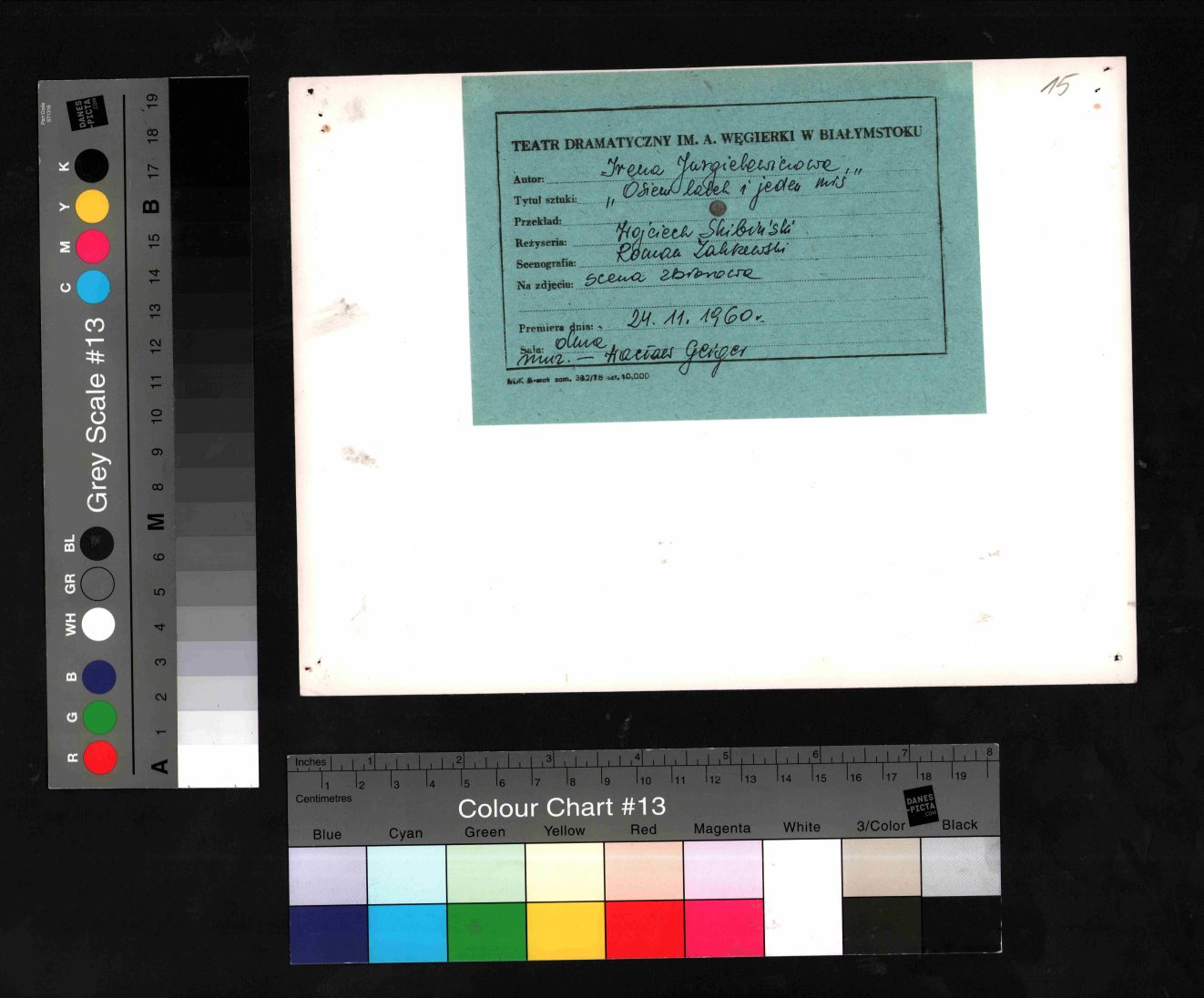This screenshot has height=998, width=1204.
Task: Pick the red circle labeled R
Action: point(99,758)
